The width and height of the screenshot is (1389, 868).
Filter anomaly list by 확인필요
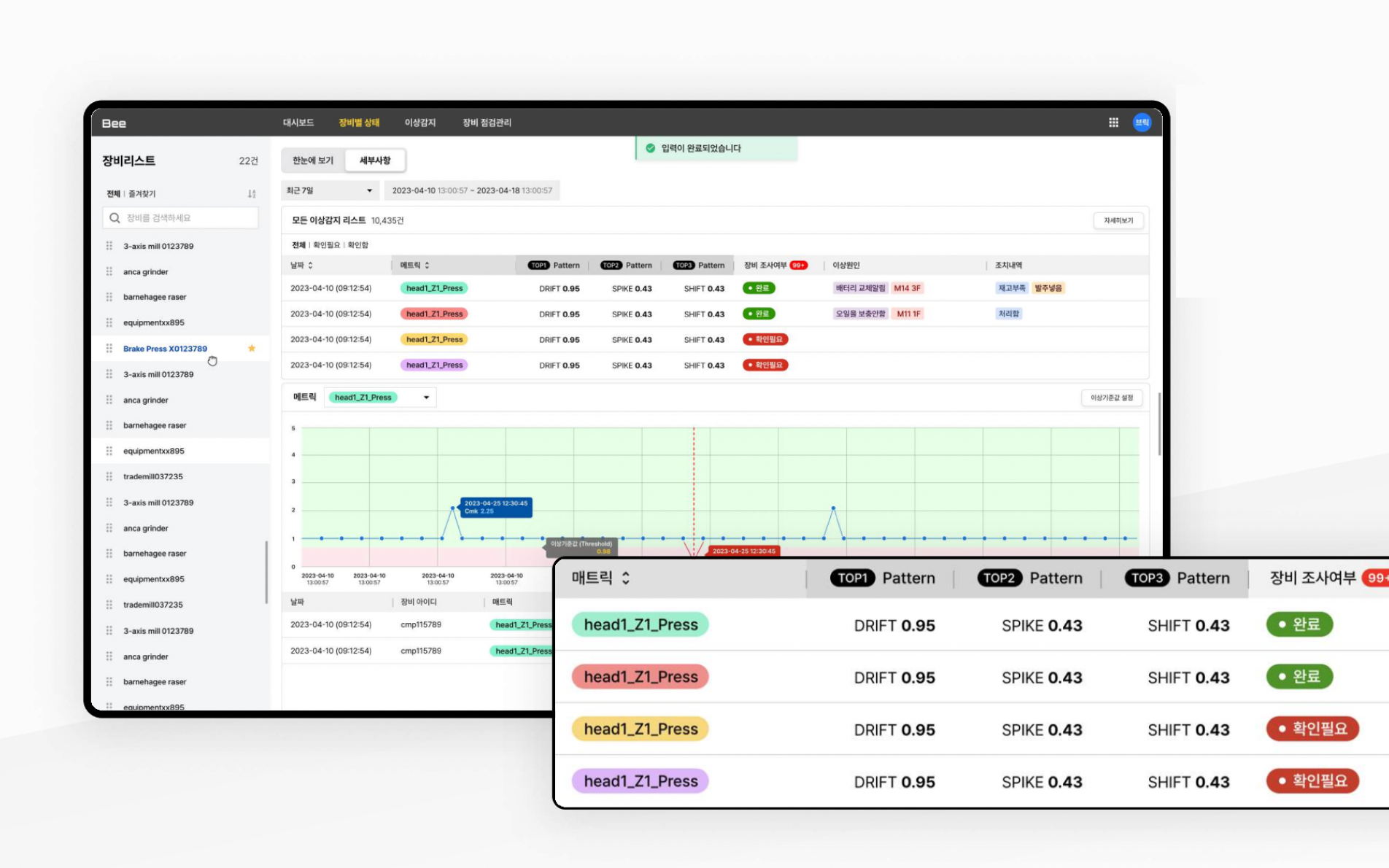pos(327,245)
